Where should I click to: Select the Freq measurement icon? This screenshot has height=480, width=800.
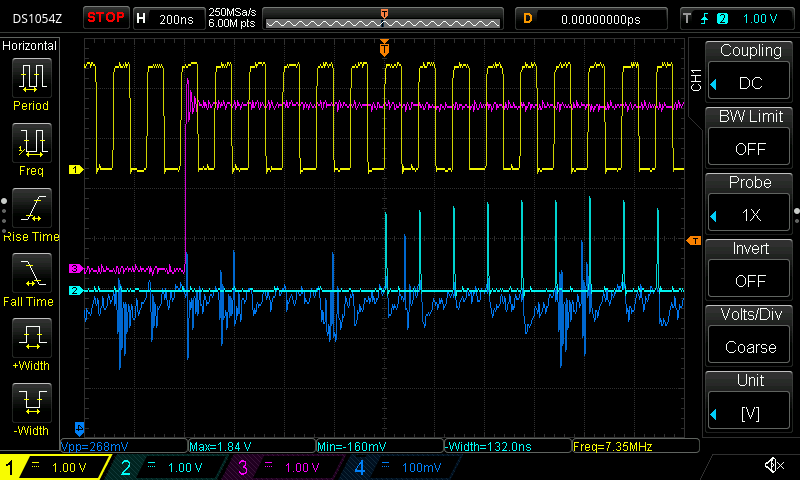click(x=31, y=143)
